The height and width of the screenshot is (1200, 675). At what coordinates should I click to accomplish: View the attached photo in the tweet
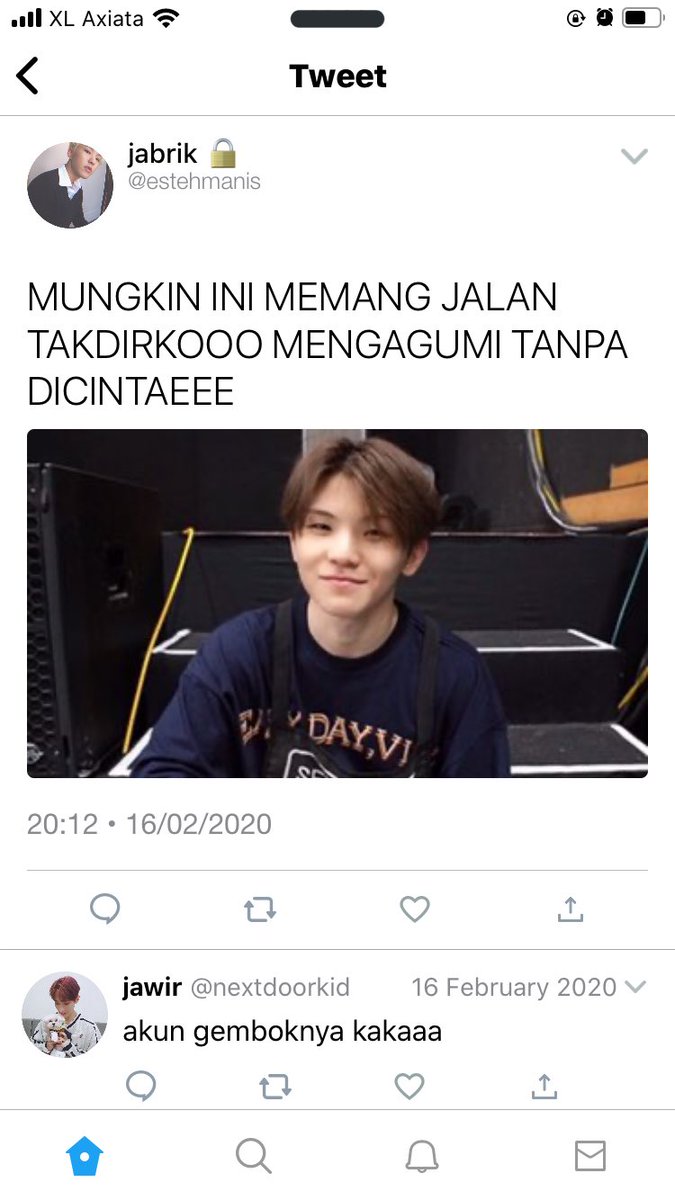coord(337,603)
